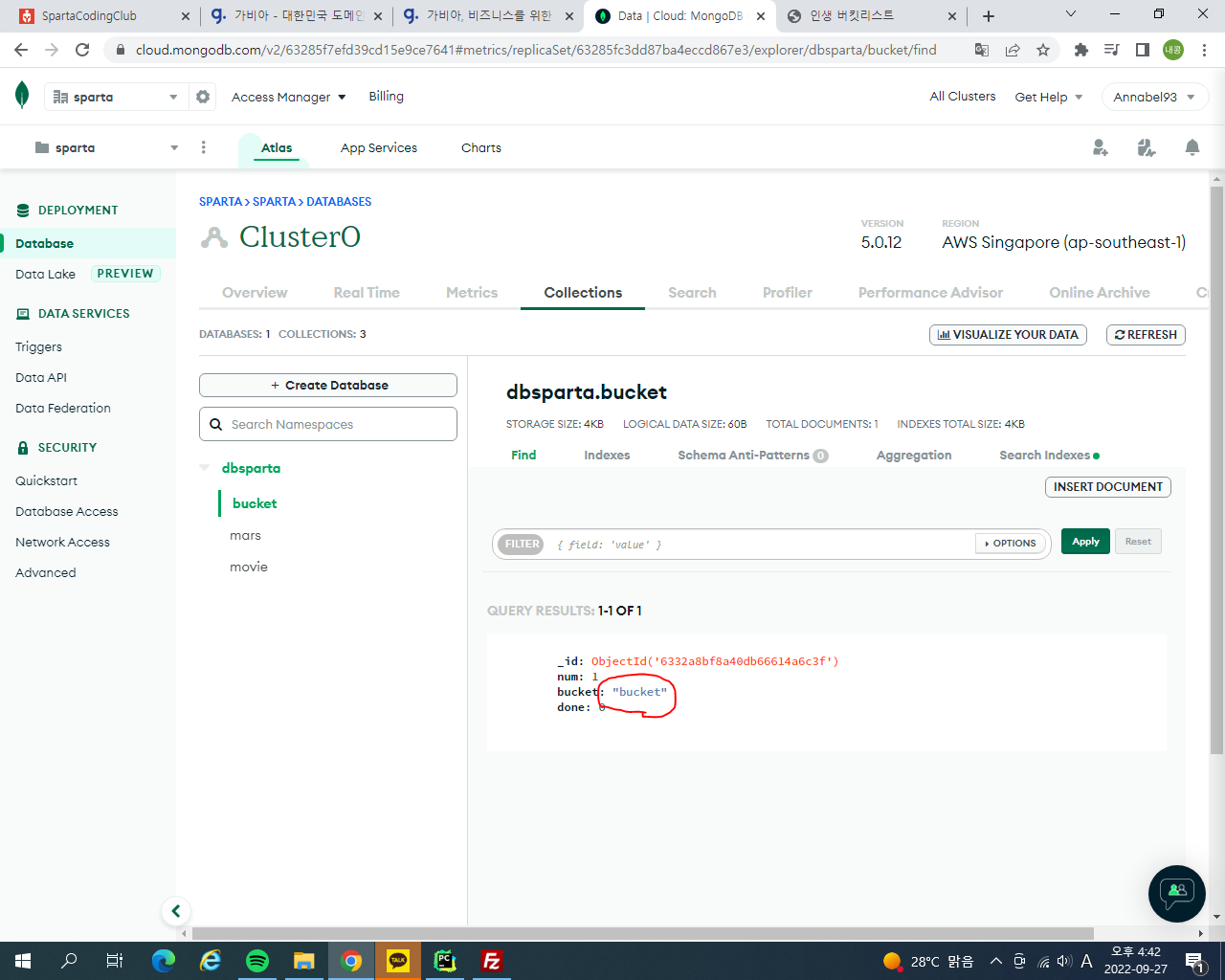Screen dimensions: 1225x980
Task: Open the sparta project selector
Action: click(106, 147)
